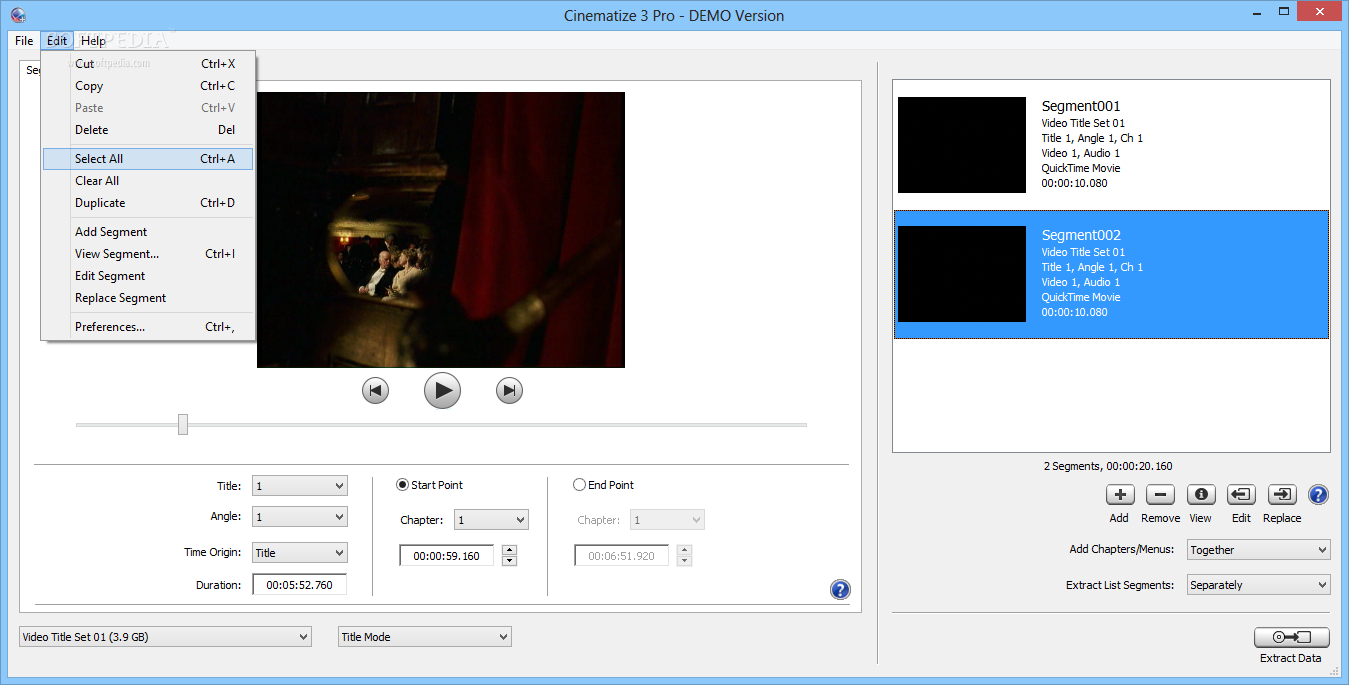Viewport: 1349px width, 685px height.
Task: Choose Replace Segment in Edit menu
Action: click(148, 298)
